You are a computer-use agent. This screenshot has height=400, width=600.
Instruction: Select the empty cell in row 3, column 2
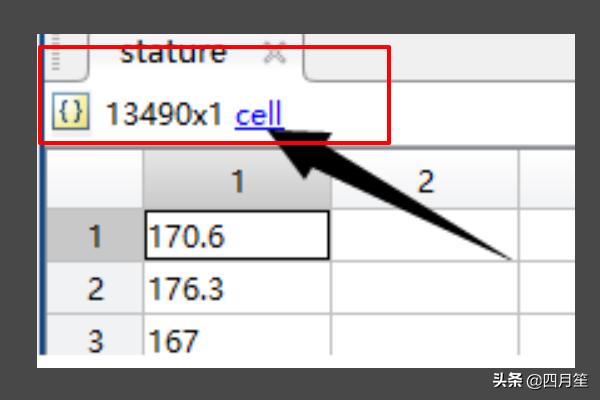[x=425, y=340]
